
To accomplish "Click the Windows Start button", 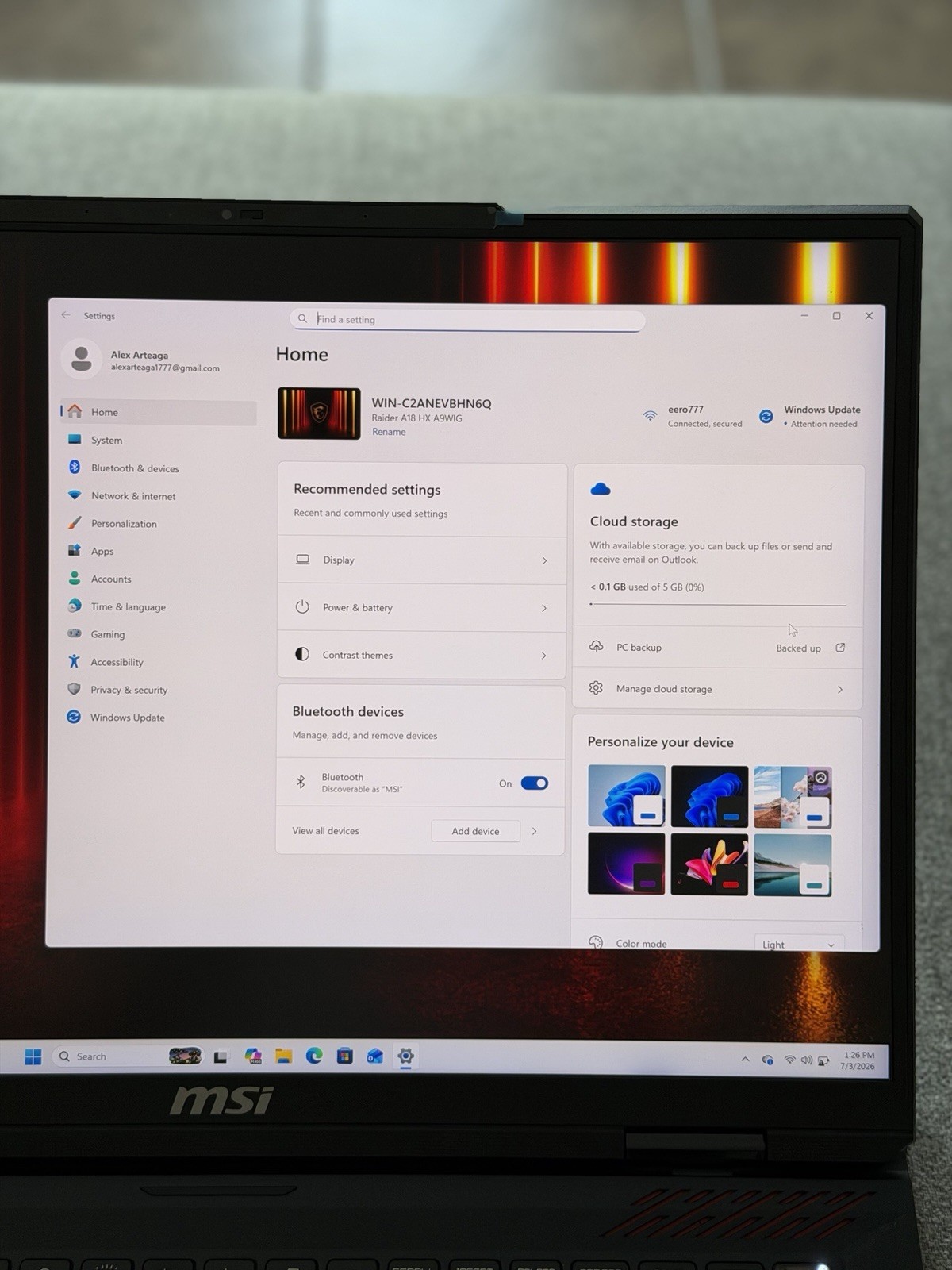I will click(x=33, y=1056).
